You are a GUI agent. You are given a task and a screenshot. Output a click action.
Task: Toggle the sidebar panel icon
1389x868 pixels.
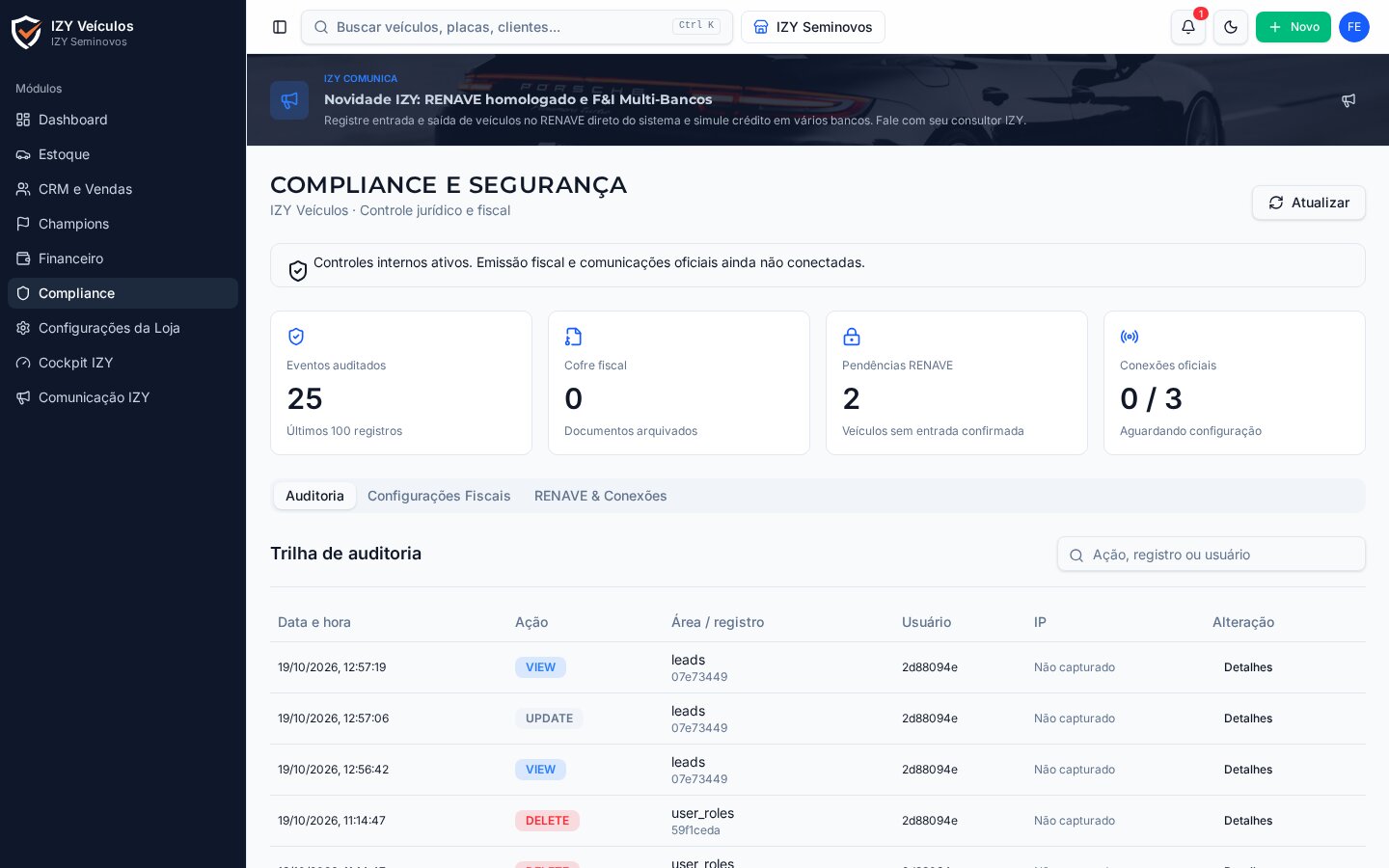tap(280, 27)
